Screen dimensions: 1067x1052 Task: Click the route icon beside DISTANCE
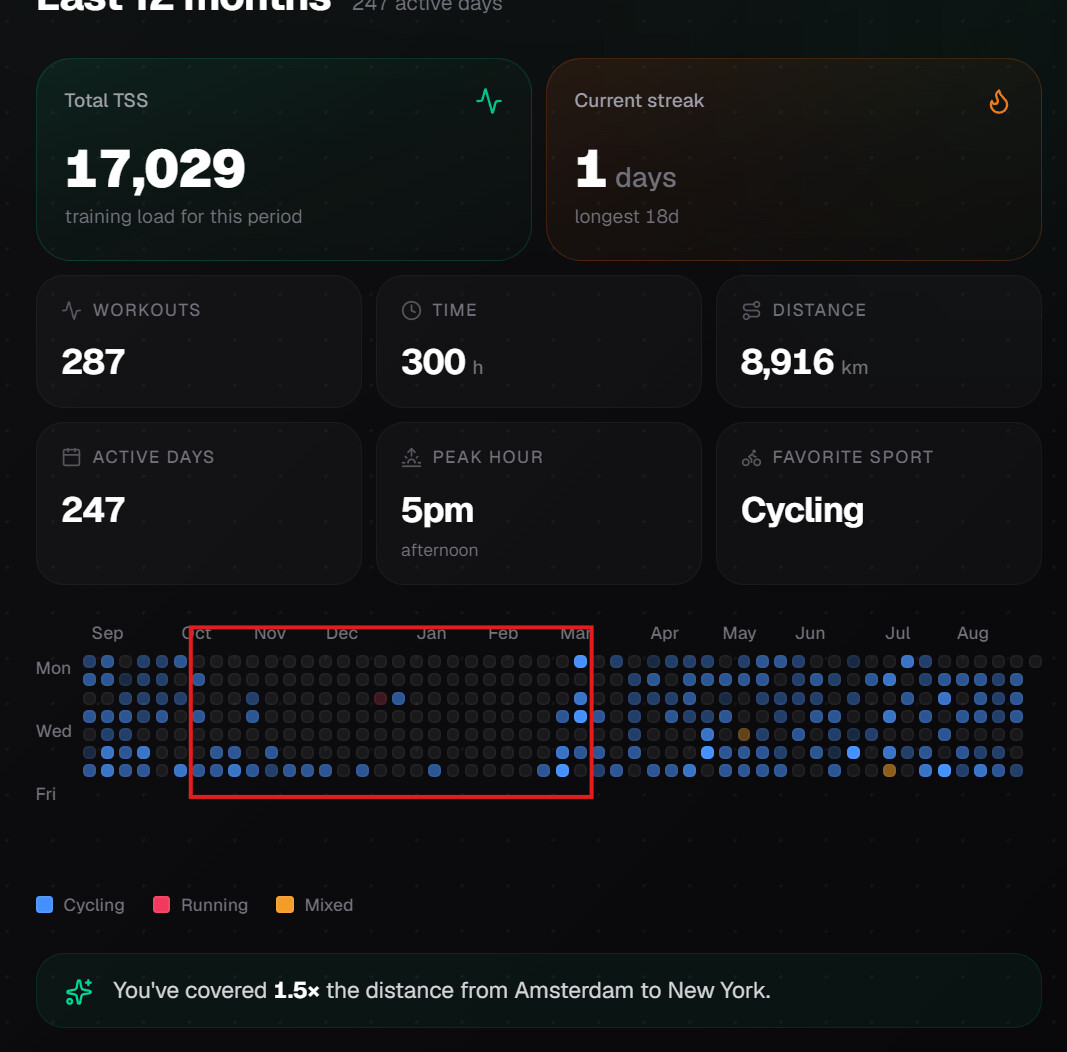coord(751,310)
